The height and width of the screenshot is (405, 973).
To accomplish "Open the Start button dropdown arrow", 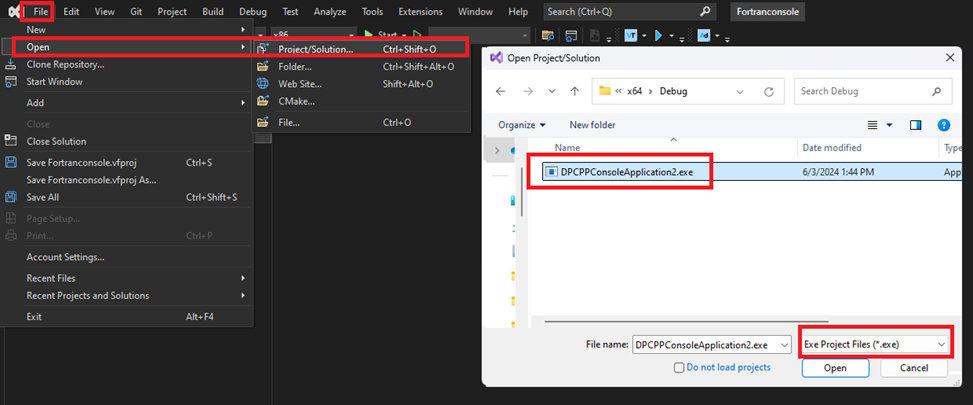I will click(x=405, y=35).
